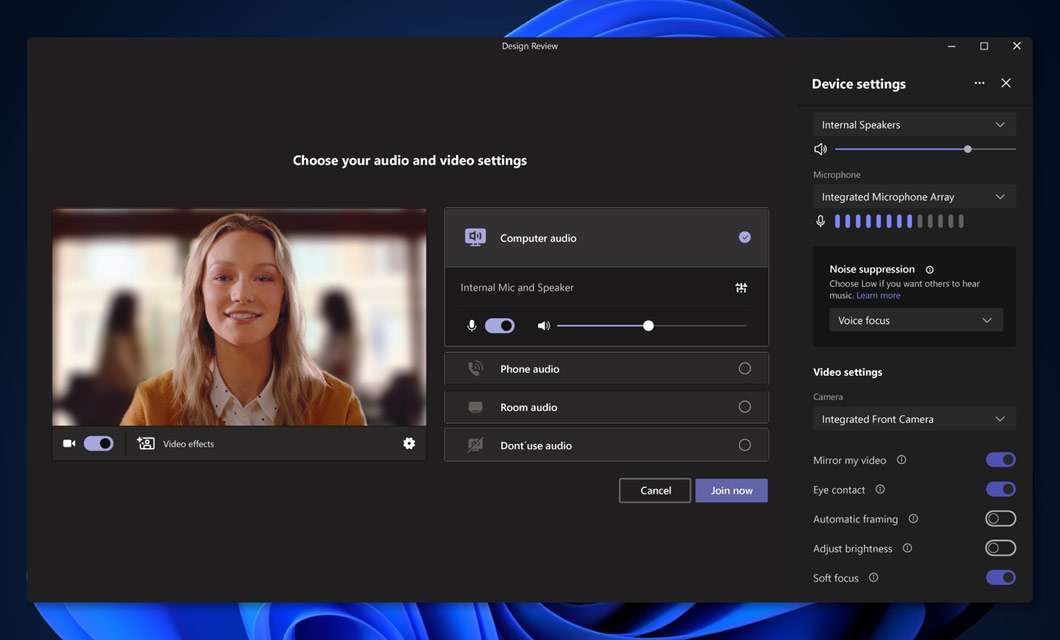1060x640 pixels.
Task: Click the Join now button
Action: point(731,491)
